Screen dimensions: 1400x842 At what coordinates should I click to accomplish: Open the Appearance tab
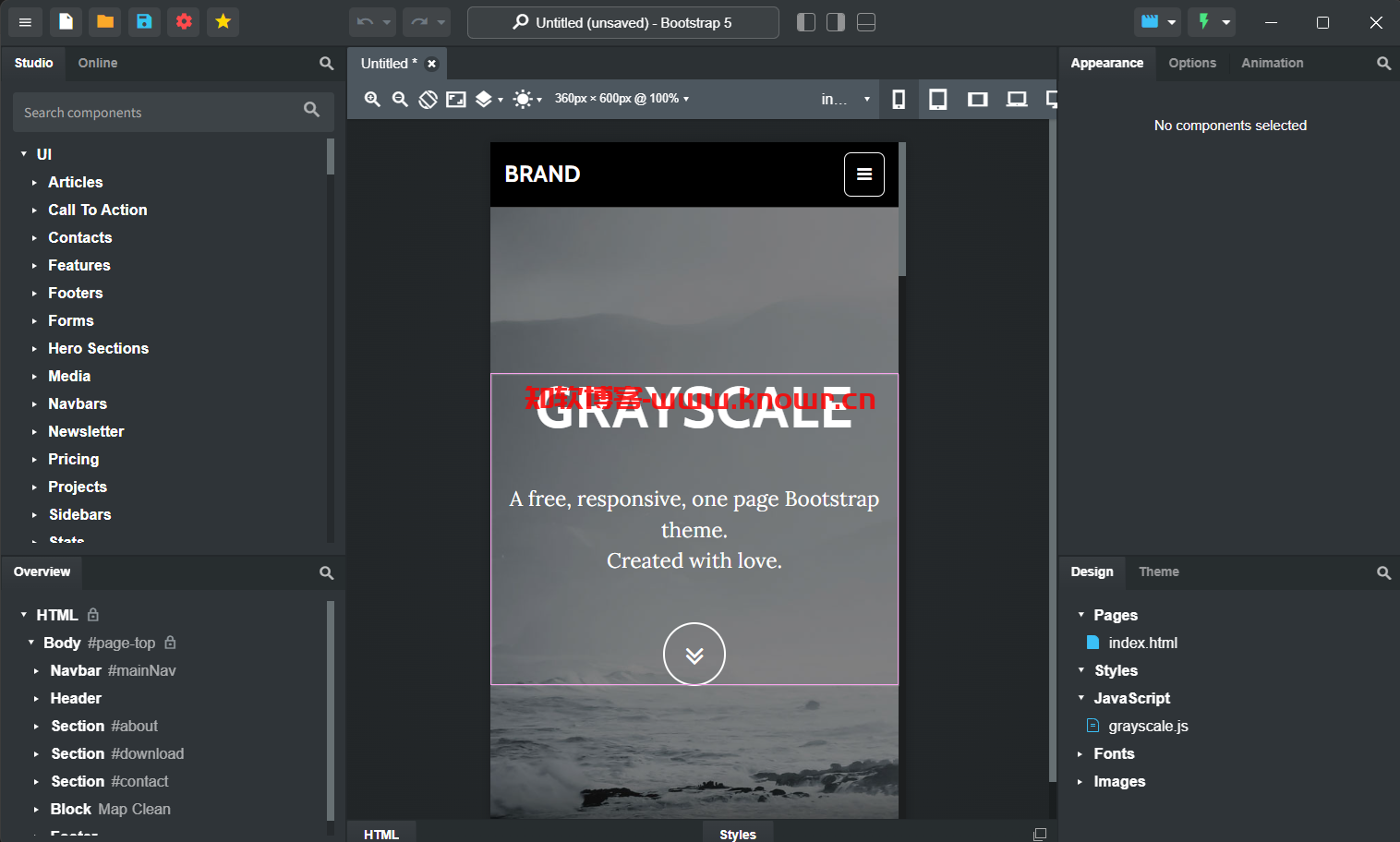pos(1106,63)
